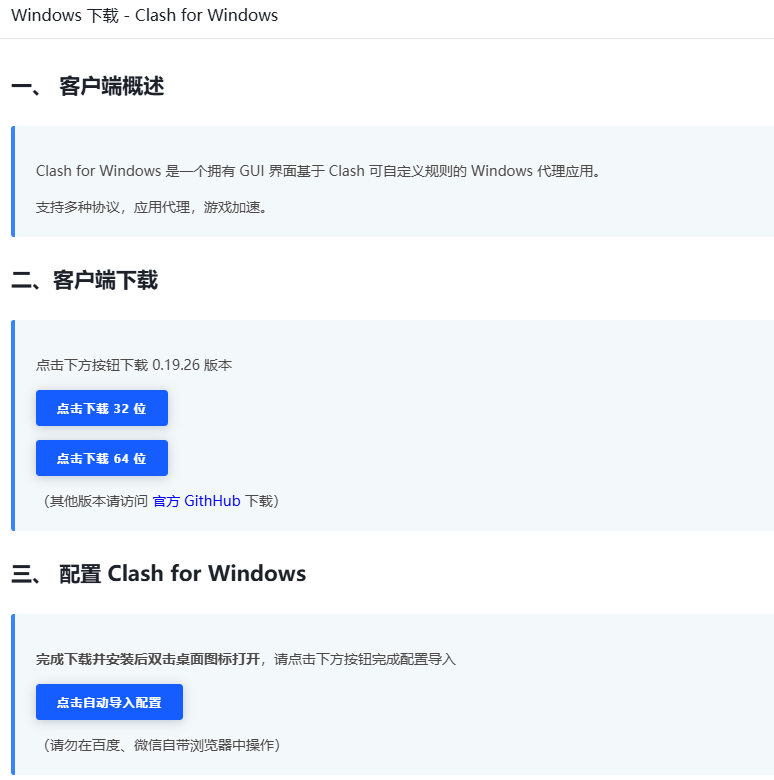Click the 下载) text after the GitHub link

[262, 501]
